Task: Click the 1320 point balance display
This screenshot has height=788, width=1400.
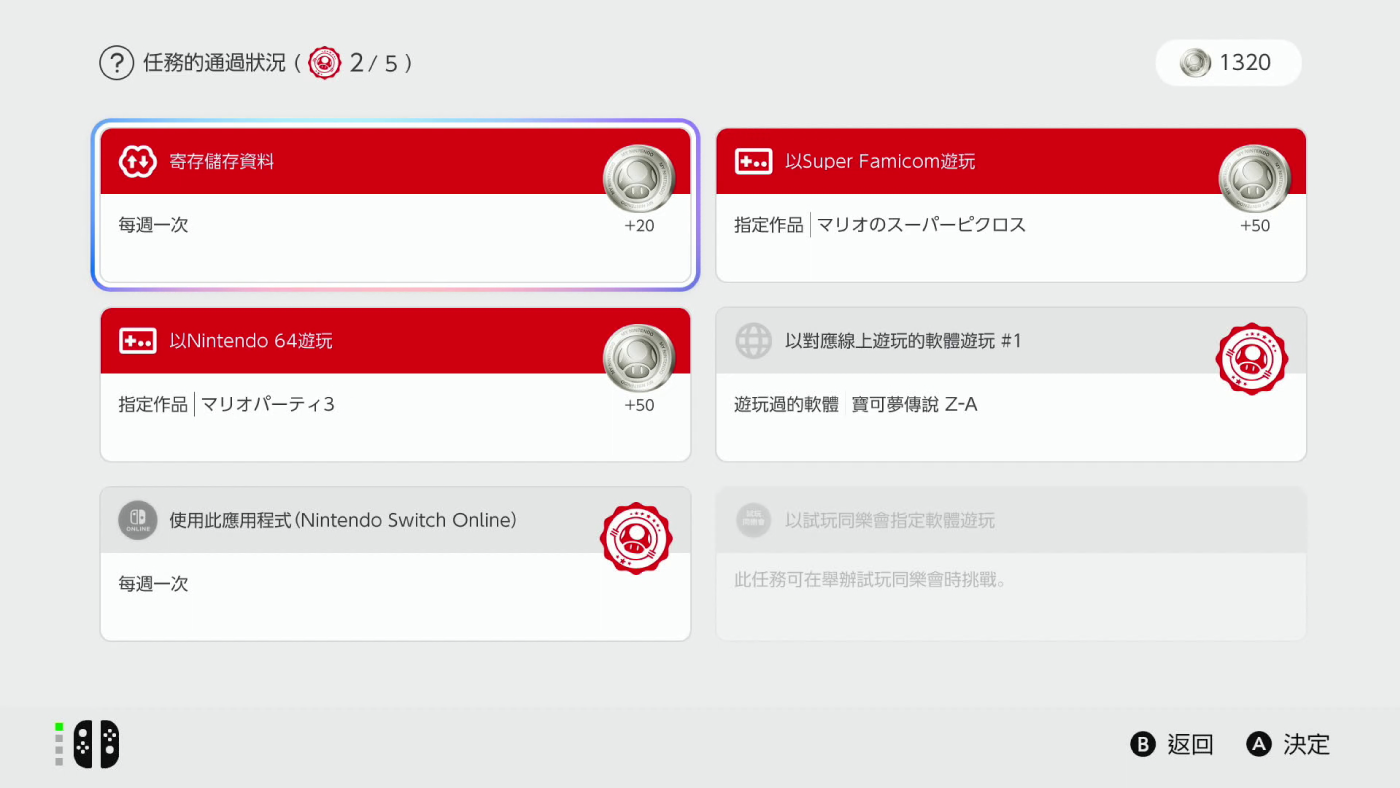Action: [x=1228, y=62]
